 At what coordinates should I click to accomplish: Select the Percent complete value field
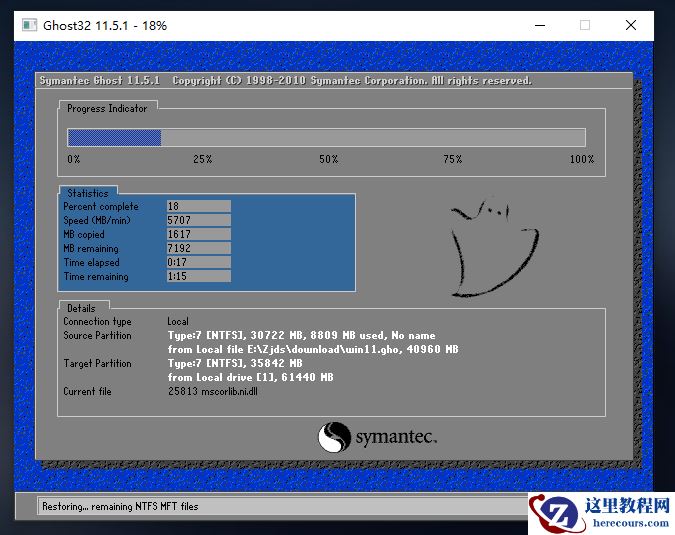click(x=198, y=207)
